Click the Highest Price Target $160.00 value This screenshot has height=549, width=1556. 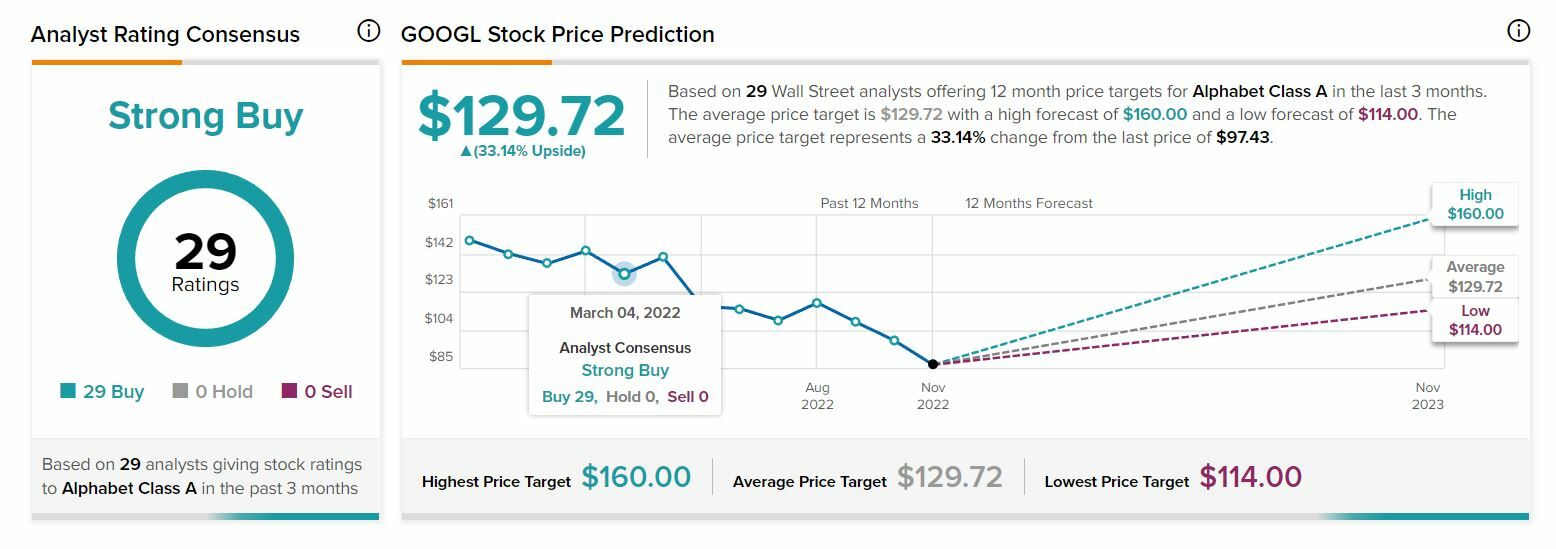click(x=636, y=477)
